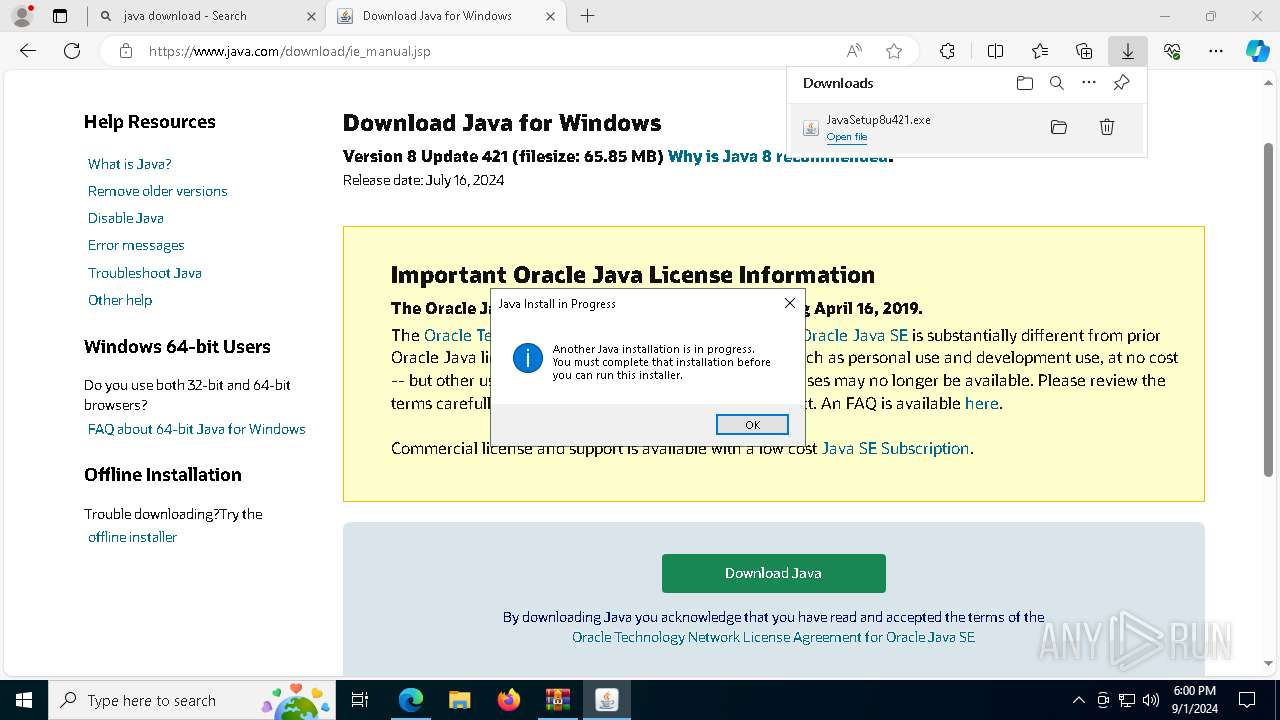Go back using the back arrow
Image resolution: width=1280 pixels, height=720 pixels.
click(28, 51)
